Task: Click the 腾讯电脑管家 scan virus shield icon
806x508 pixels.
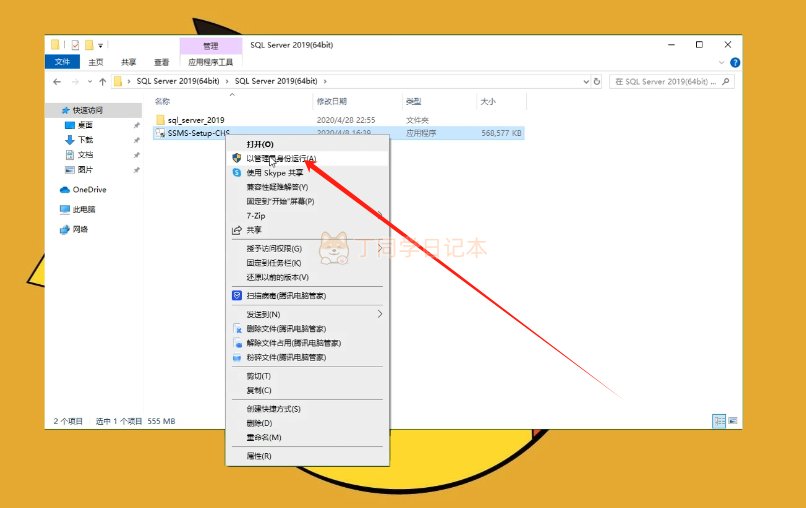Action: coord(236,296)
